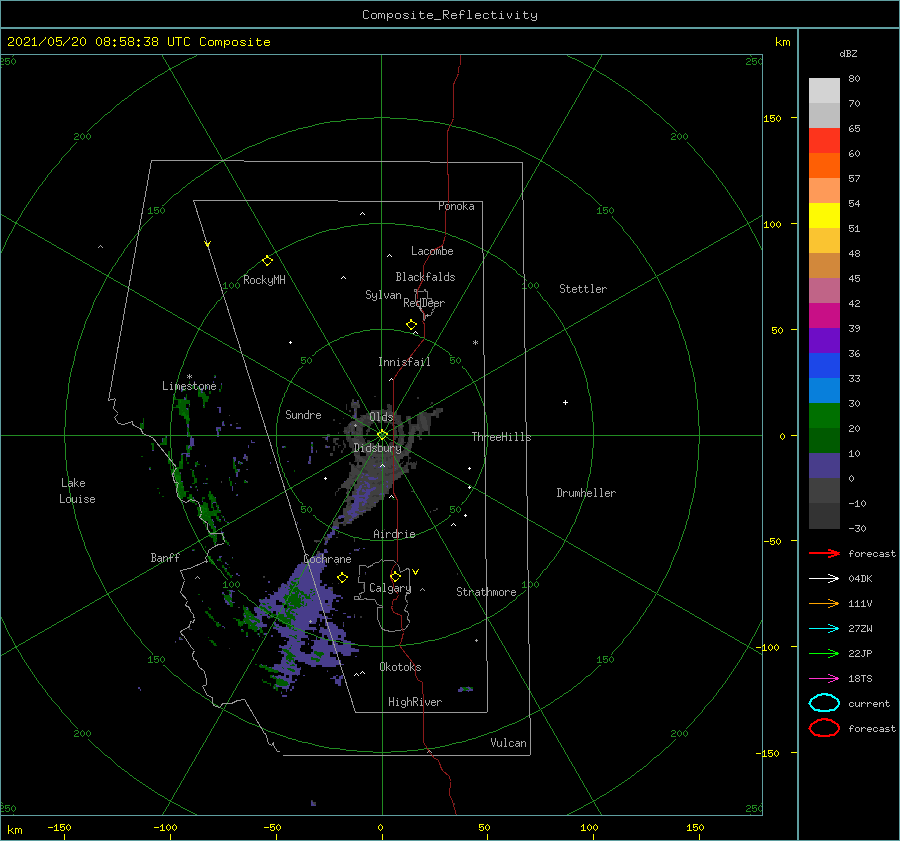Click the Ponoka town label
Screen dimensions: 900x841
456,206
